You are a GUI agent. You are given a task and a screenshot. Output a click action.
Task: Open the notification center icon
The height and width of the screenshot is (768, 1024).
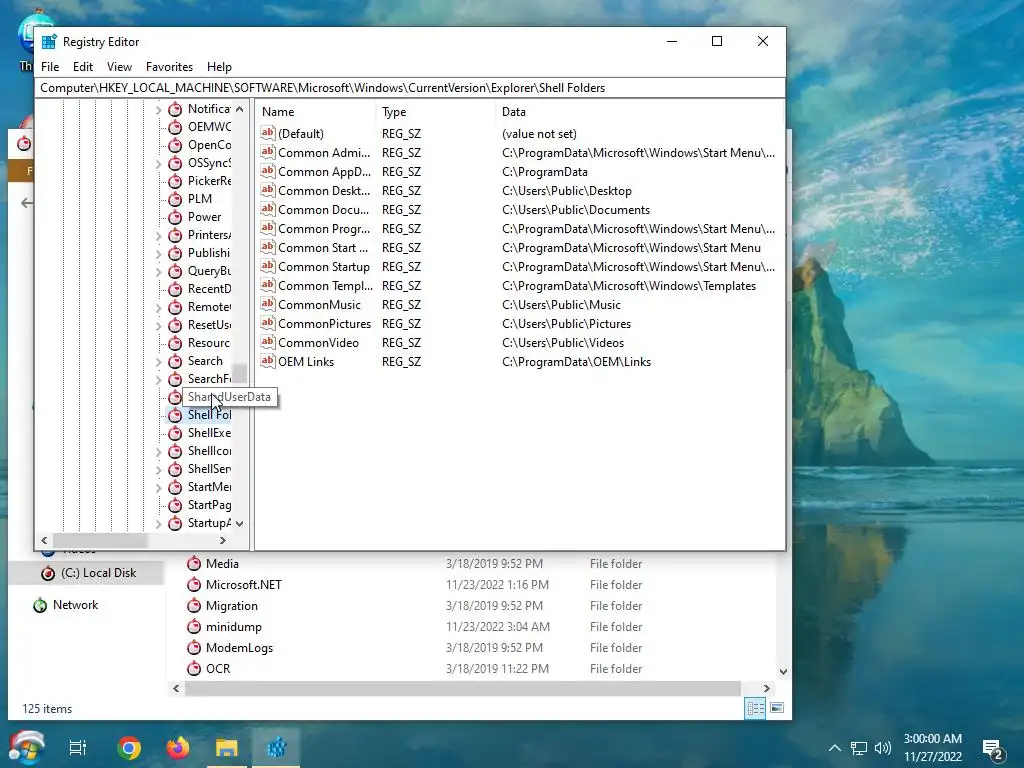[x=993, y=749]
